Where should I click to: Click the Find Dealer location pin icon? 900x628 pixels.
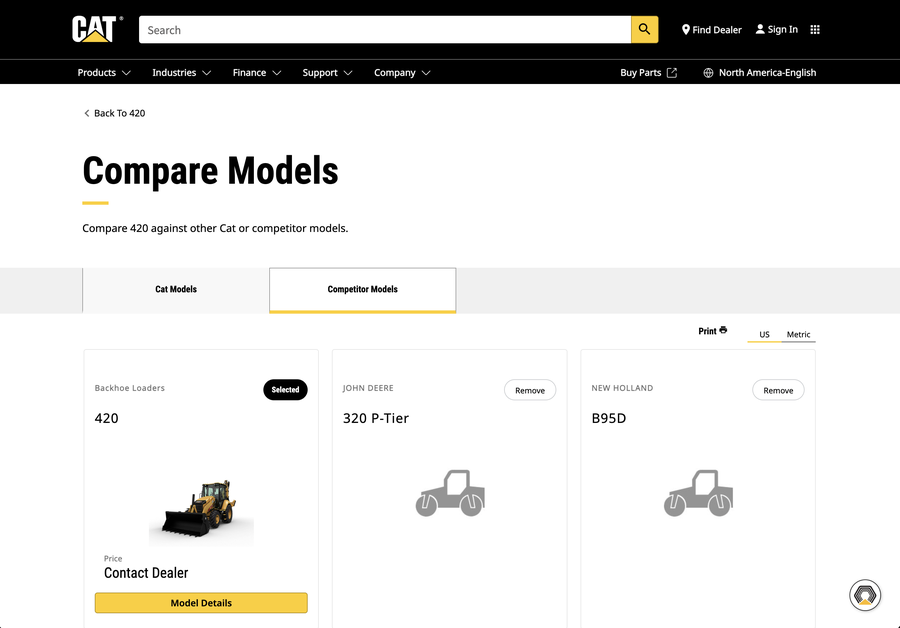[x=685, y=29]
